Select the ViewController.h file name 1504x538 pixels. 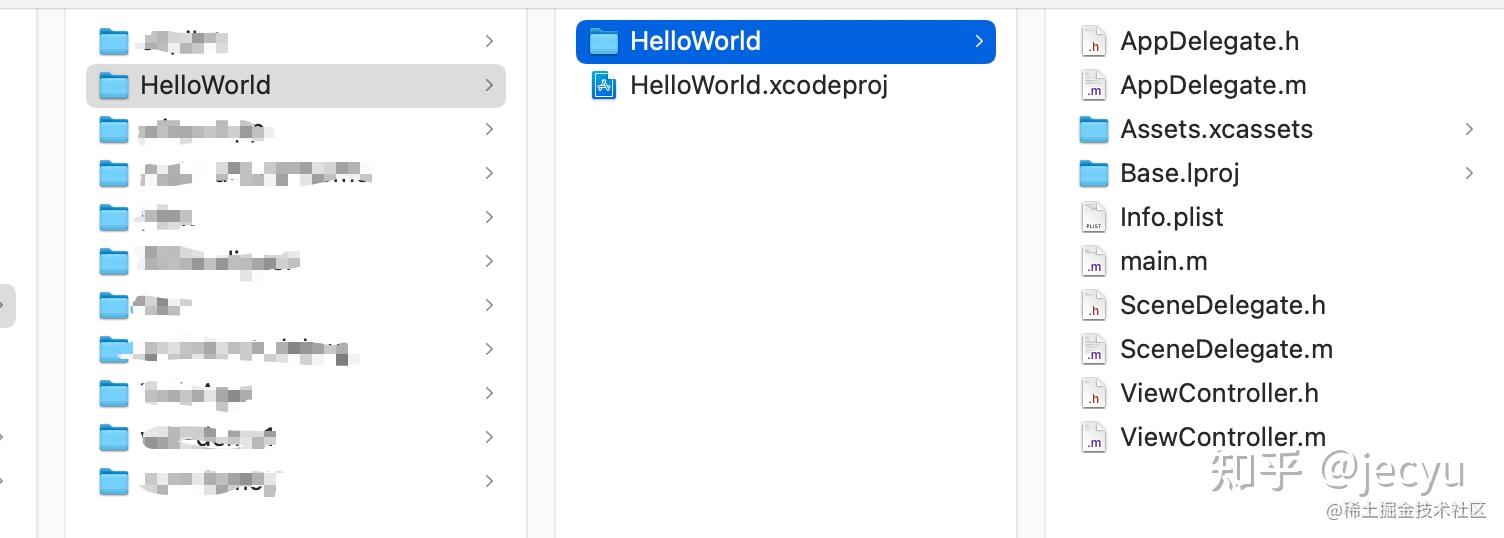click(1219, 393)
